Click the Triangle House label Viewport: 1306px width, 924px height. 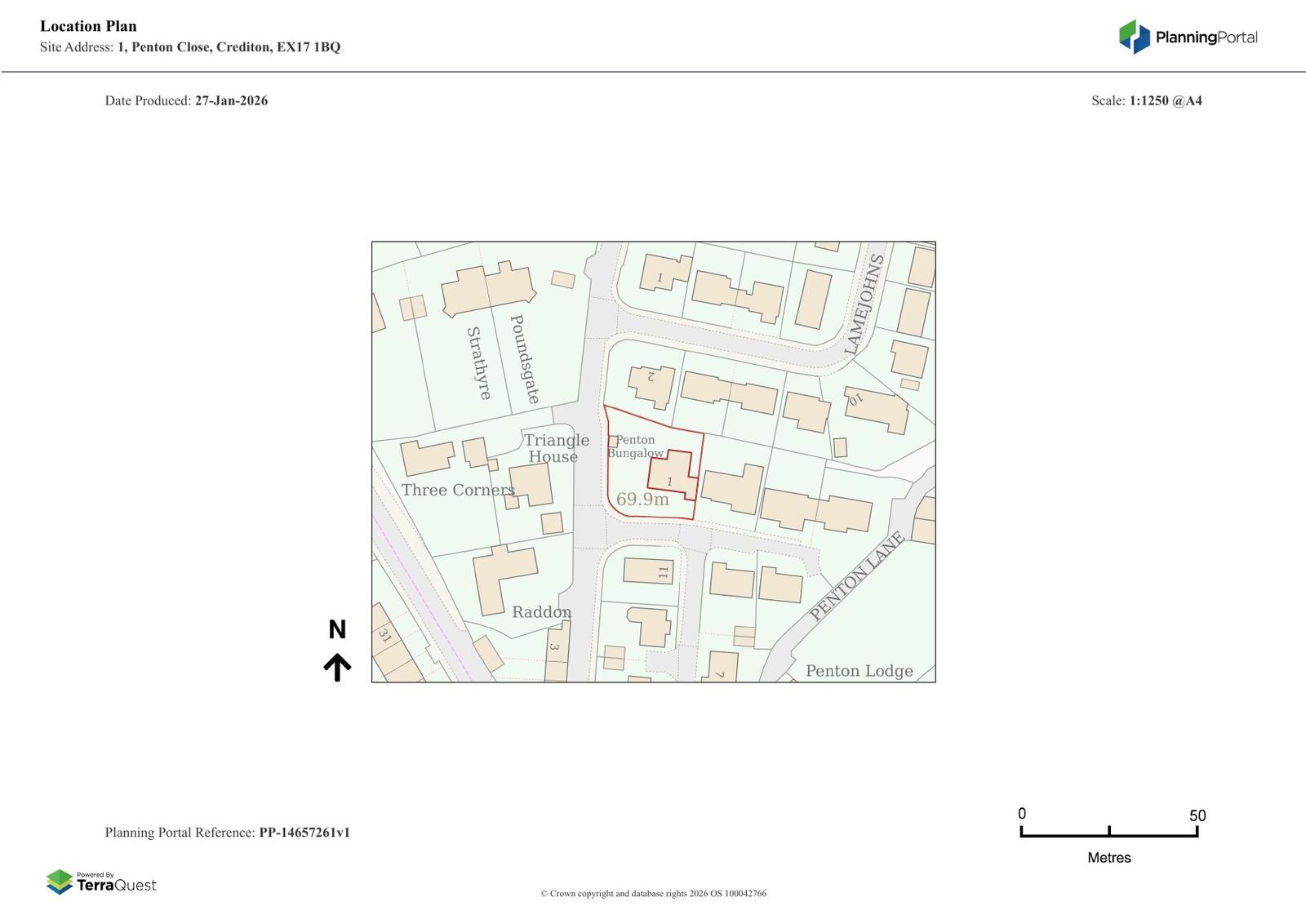coord(555,448)
